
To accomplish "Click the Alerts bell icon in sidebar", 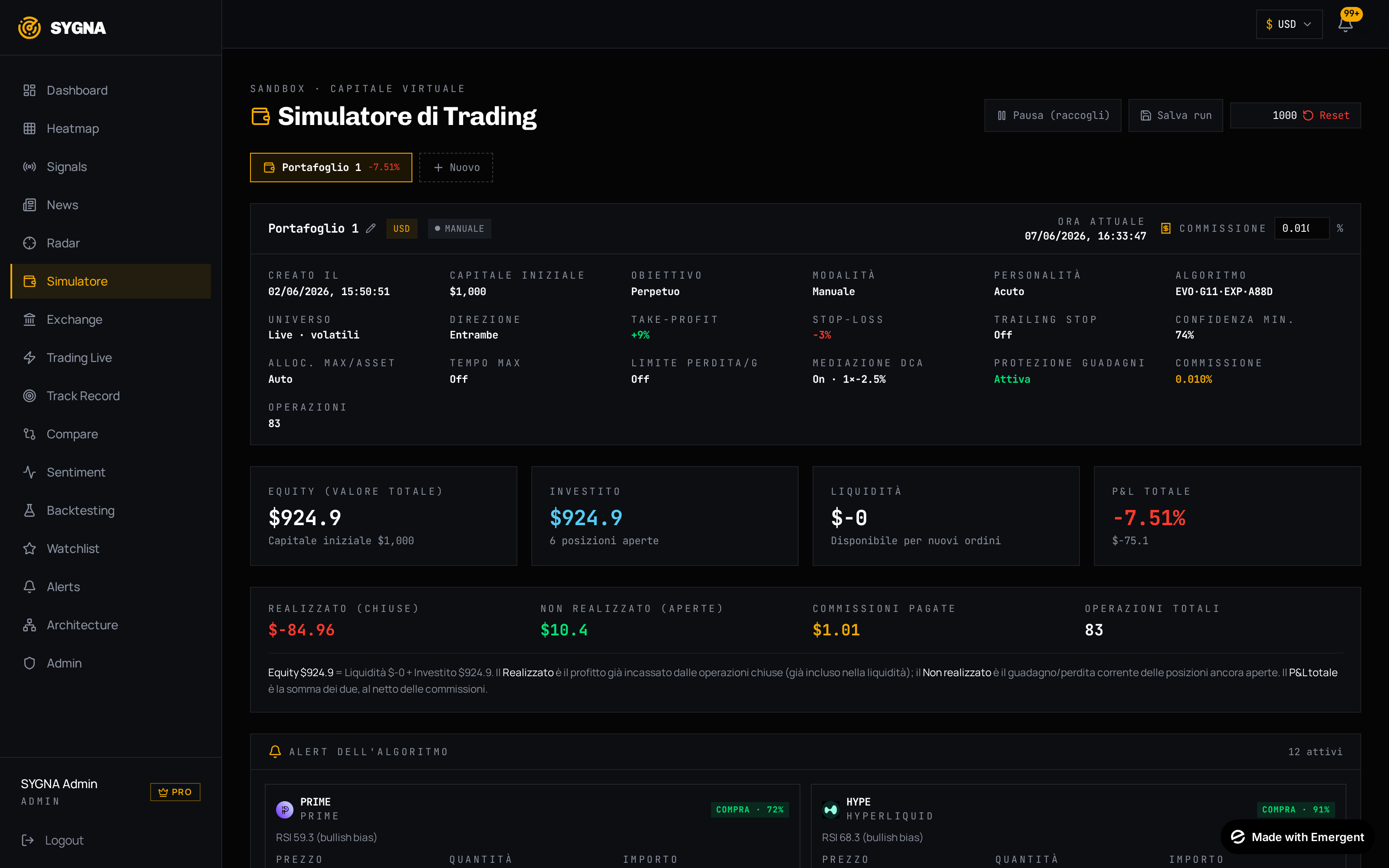I will click(x=29, y=587).
